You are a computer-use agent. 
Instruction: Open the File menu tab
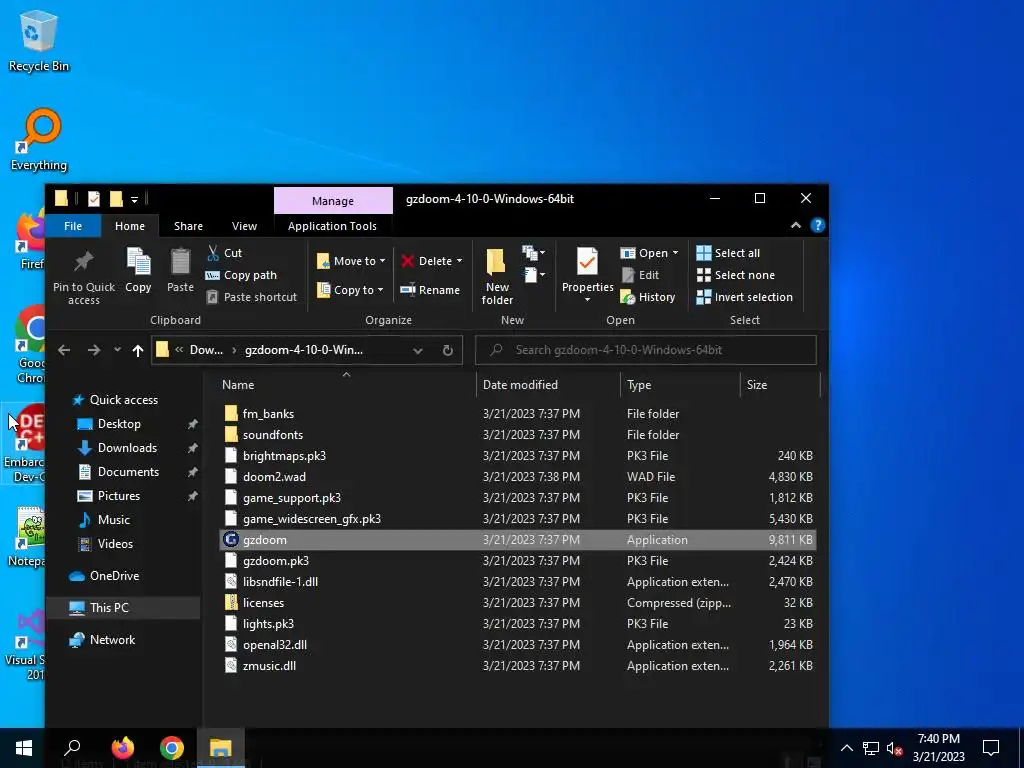pos(73,226)
